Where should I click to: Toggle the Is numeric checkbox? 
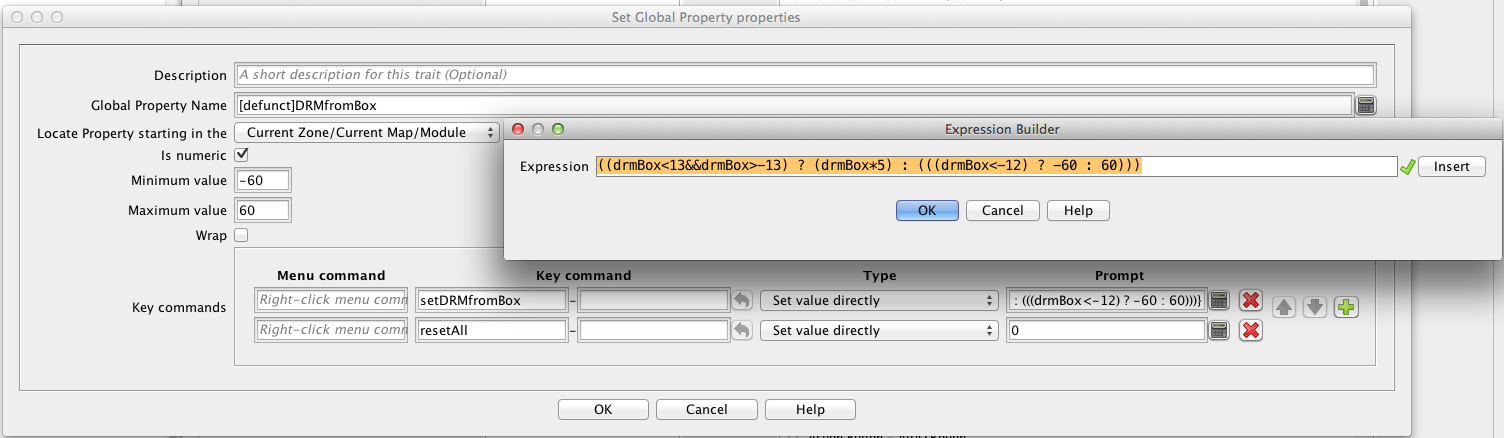pyautogui.click(x=241, y=155)
